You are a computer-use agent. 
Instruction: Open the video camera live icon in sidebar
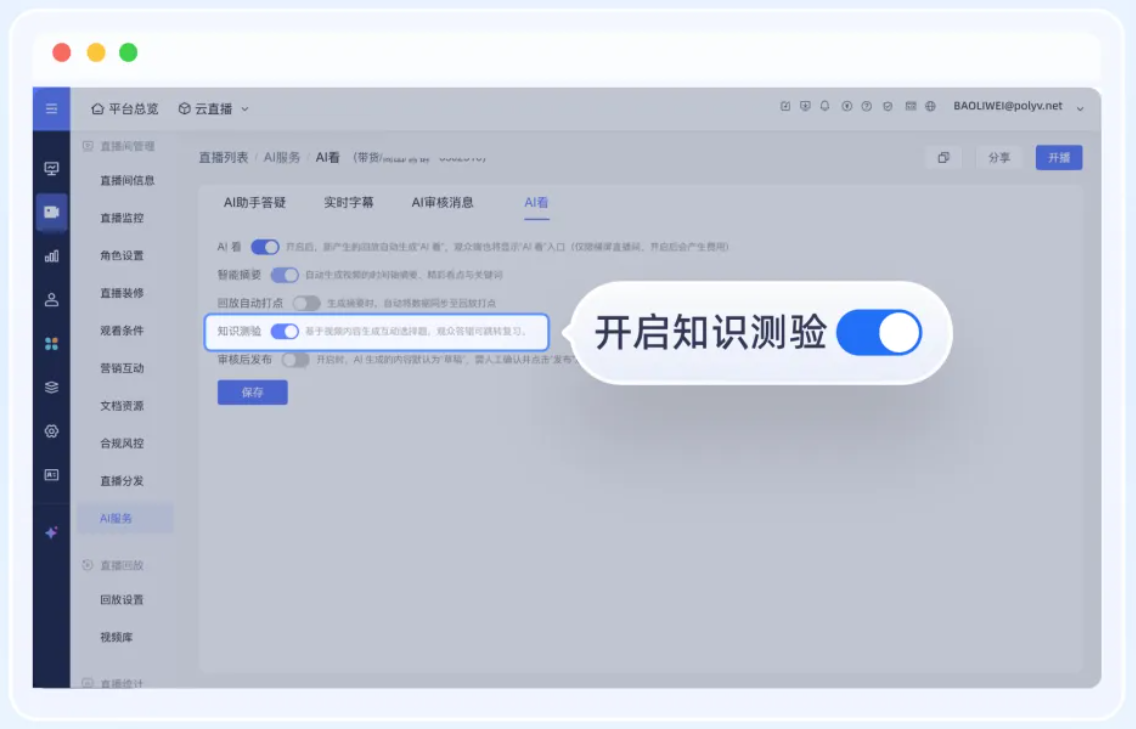52,212
